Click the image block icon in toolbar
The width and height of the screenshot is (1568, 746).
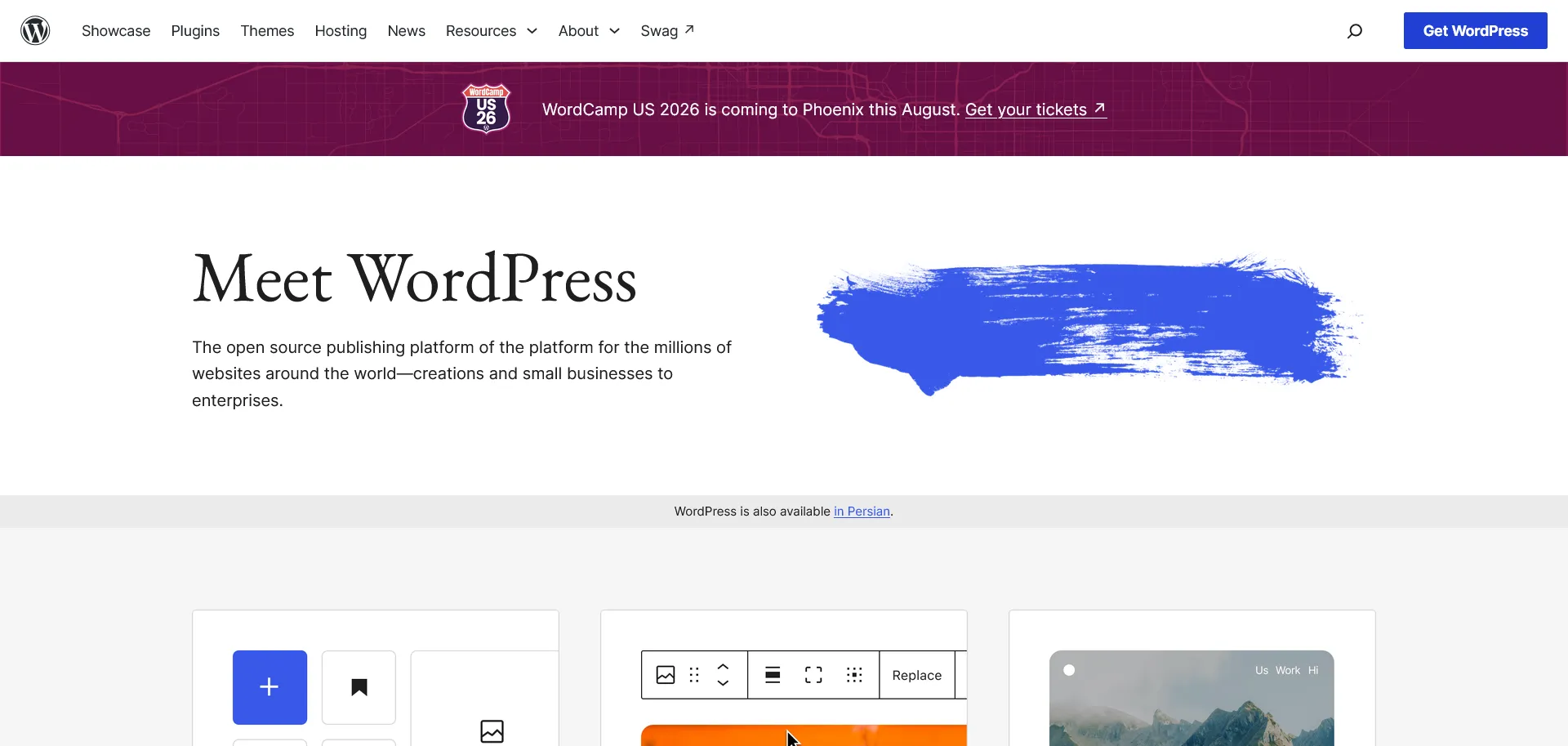point(666,675)
